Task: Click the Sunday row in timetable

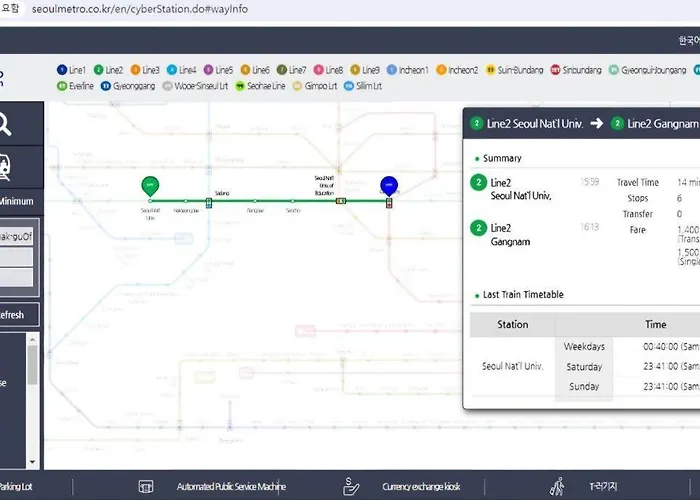Action: pyautogui.click(x=584, y=386)
